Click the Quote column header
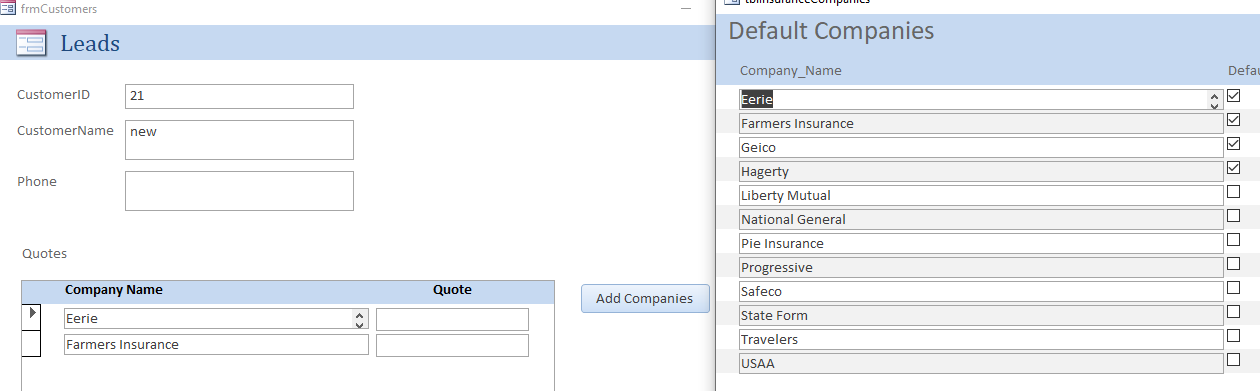Viewport: 1260px width, 391px height. pyautogui.click(x=452, y=290)
